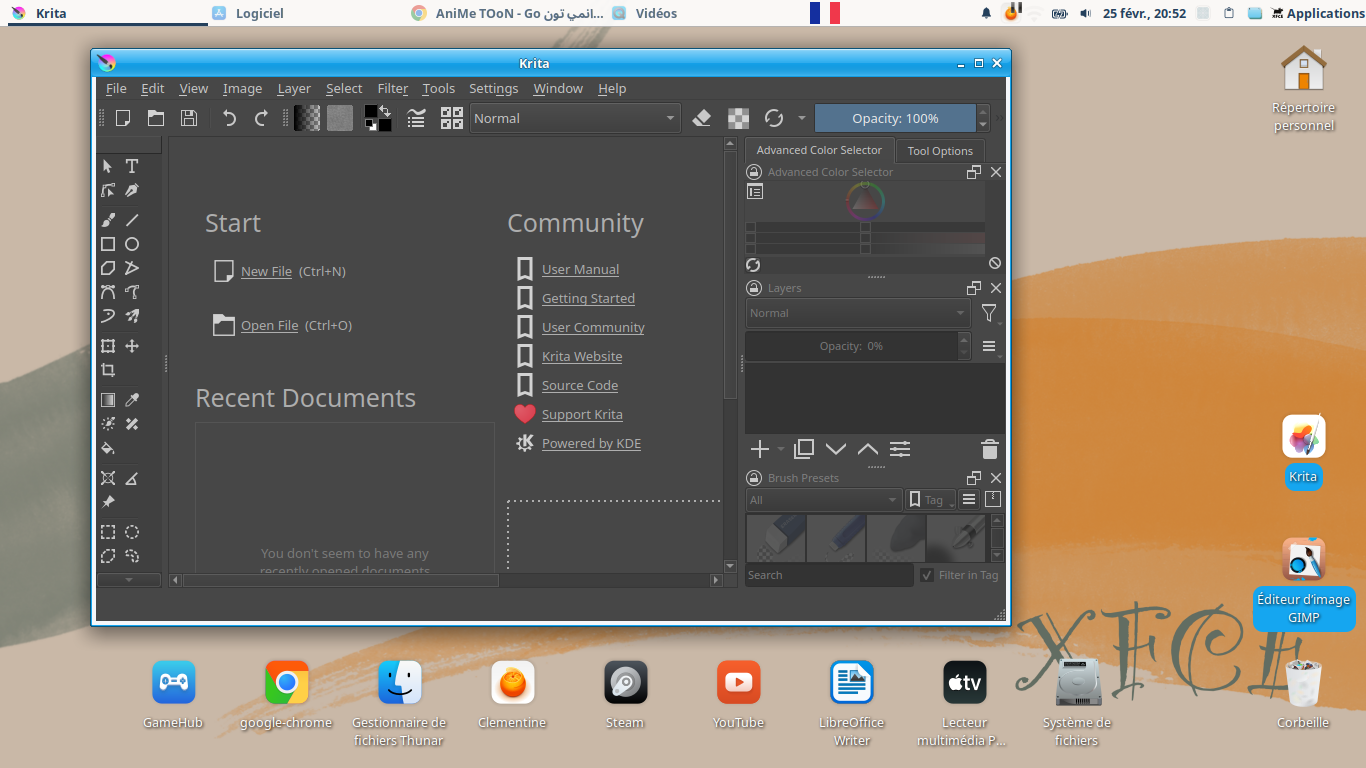The width and height of the screenshot is (1366, 768).
Task: Click the Open File link
Action: coord(269,325)
